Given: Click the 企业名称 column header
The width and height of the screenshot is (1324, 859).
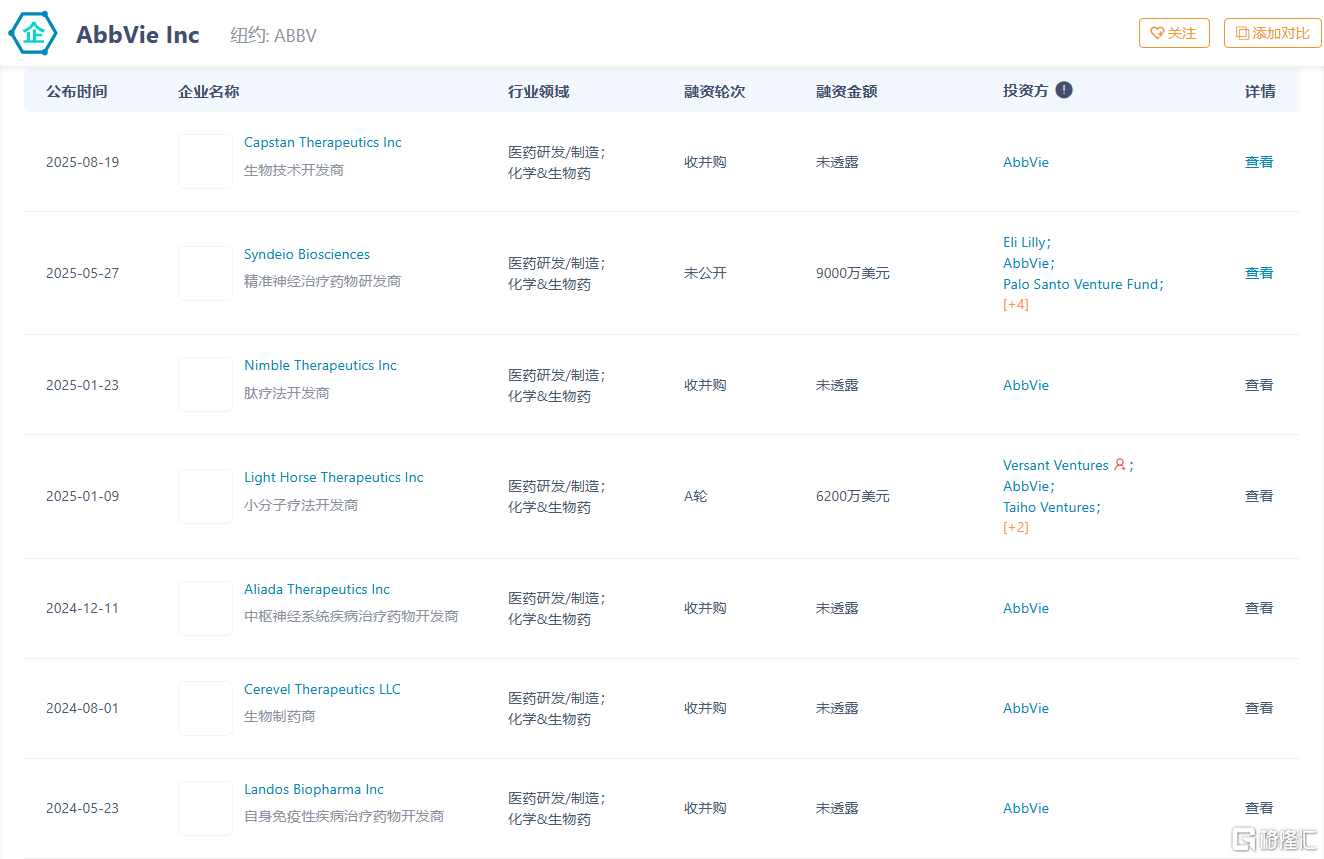Looking at the screenshot, I should [208, 91].
